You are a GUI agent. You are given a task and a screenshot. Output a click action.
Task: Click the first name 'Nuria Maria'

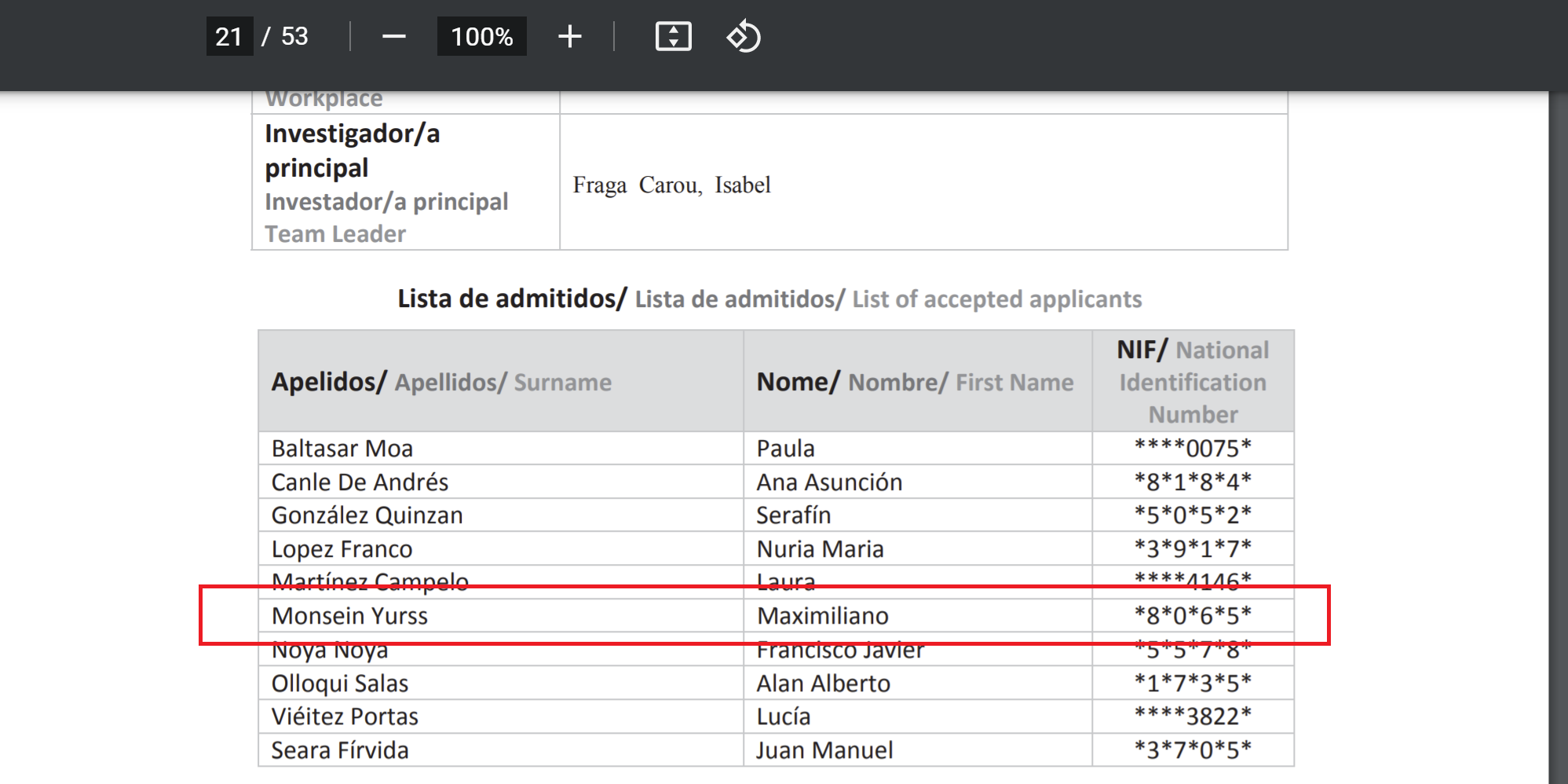click(x=820, y=549)
